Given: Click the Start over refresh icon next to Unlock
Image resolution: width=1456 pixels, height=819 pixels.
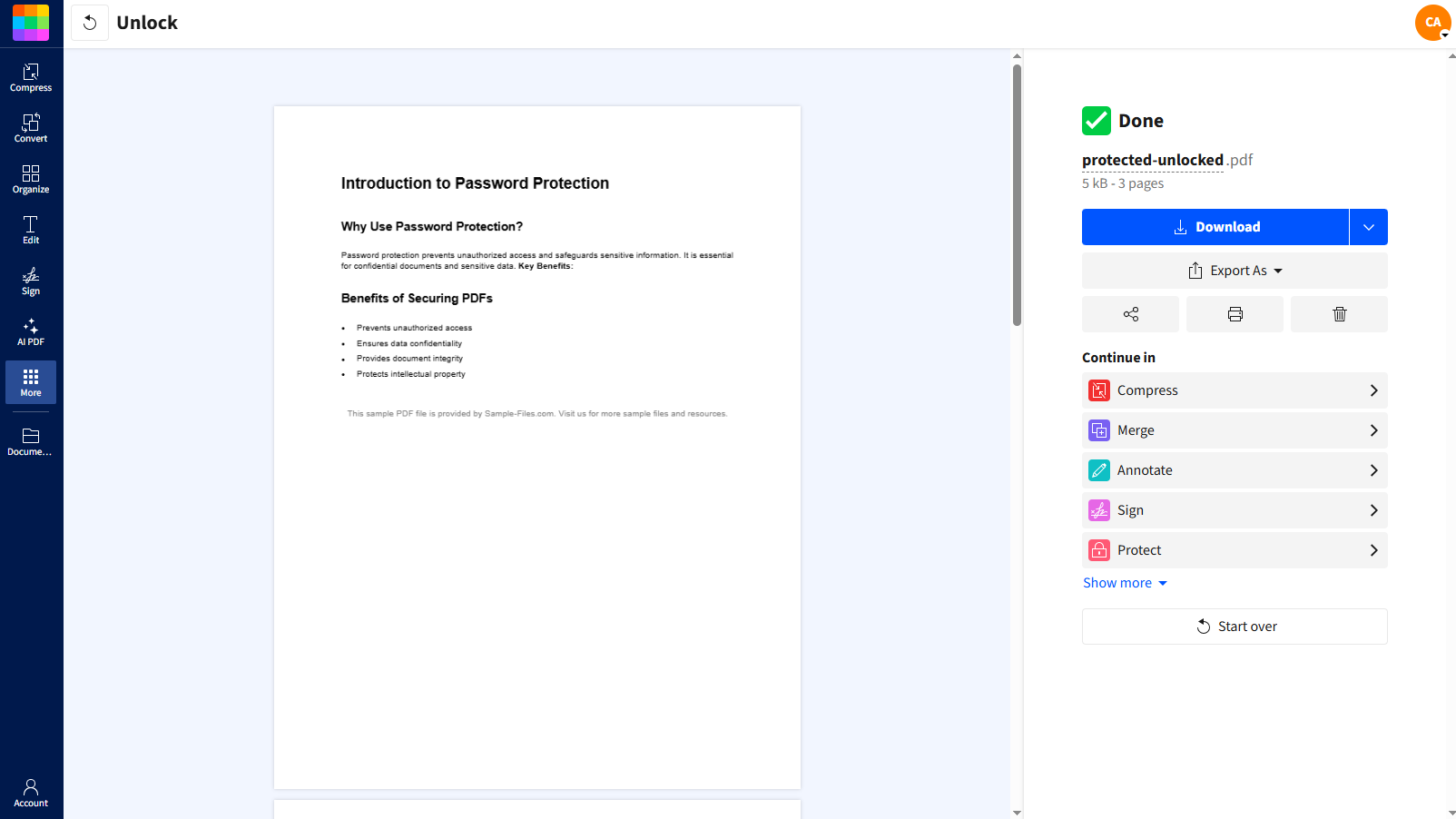Looking at the screenshot, I should pos(89,22).
